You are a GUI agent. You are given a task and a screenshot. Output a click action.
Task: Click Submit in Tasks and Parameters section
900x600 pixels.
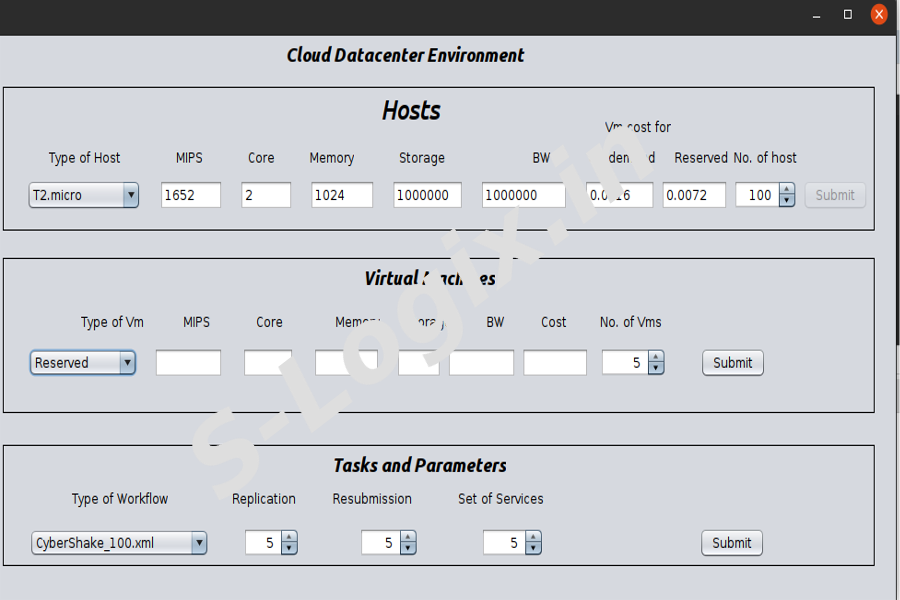(x=731, y=543)
